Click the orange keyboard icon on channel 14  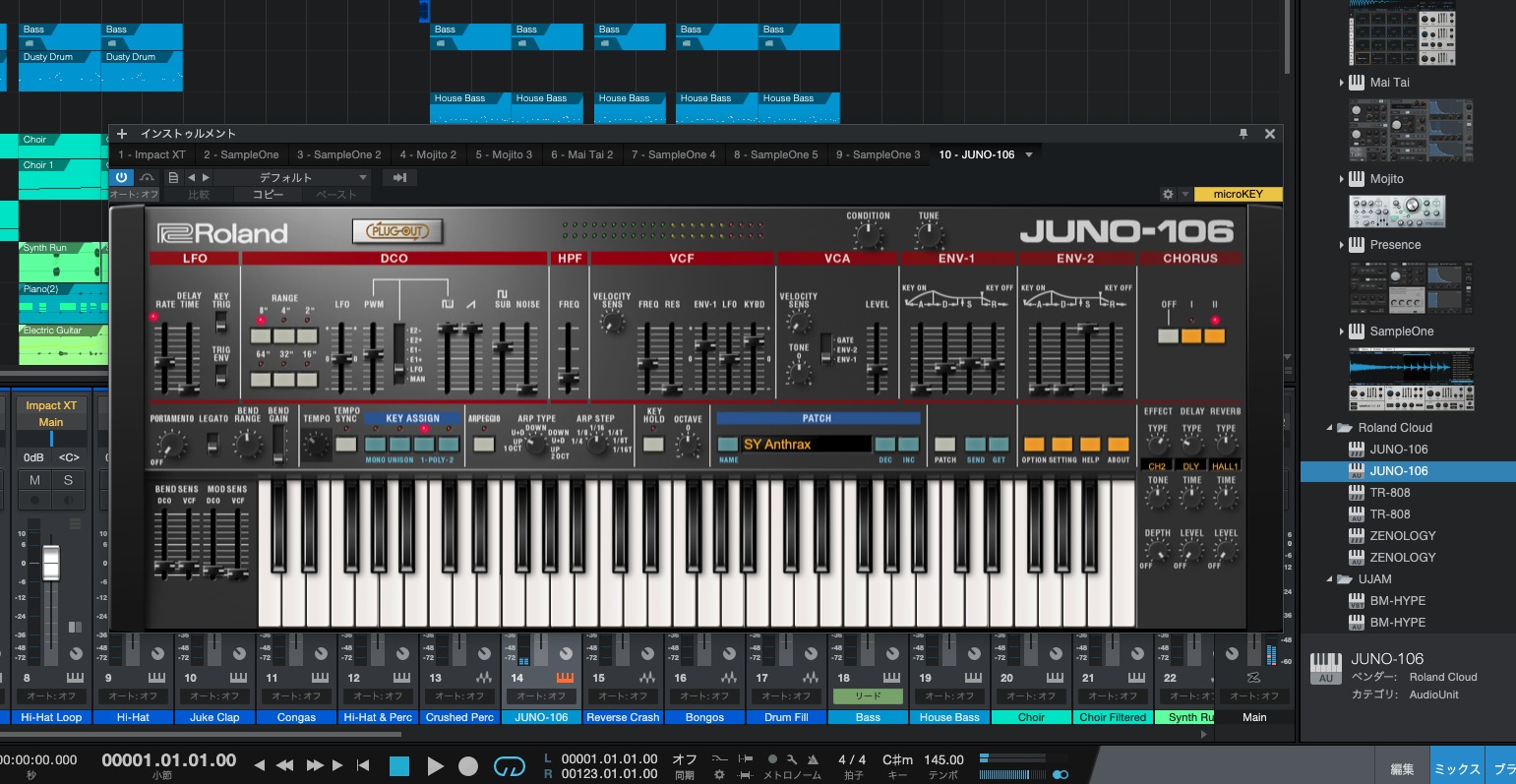(x=565, y=678)
